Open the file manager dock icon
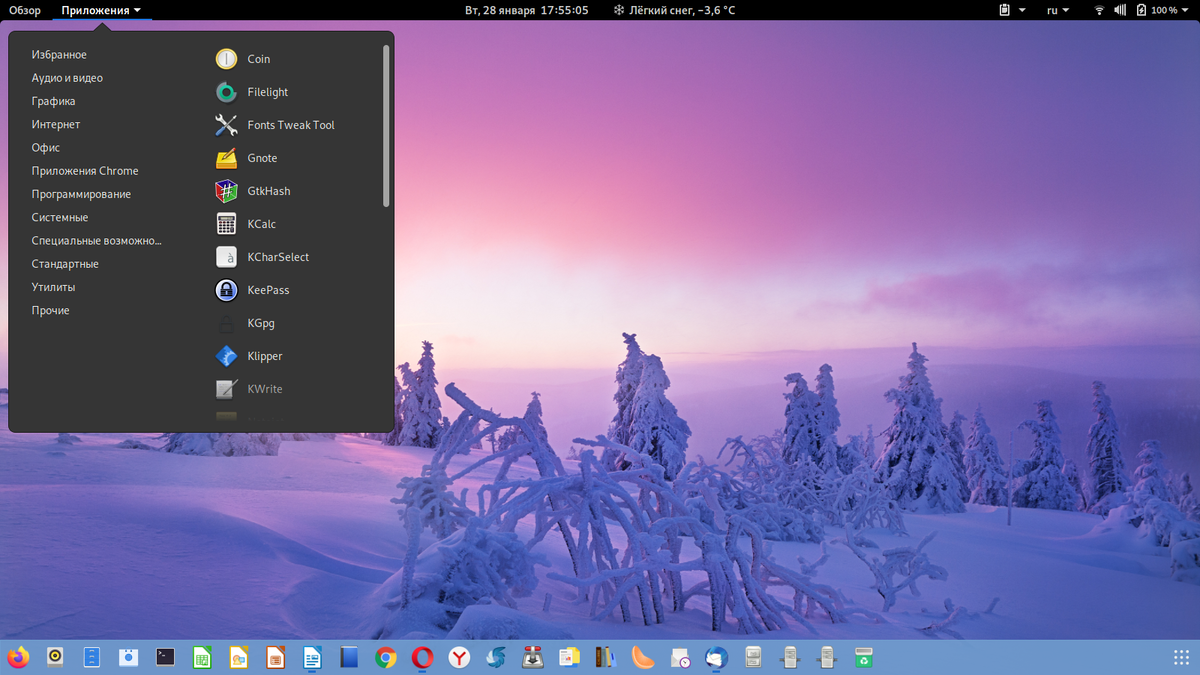The width and height of the screenshot is (1200, 675). (x=92, y=657)
